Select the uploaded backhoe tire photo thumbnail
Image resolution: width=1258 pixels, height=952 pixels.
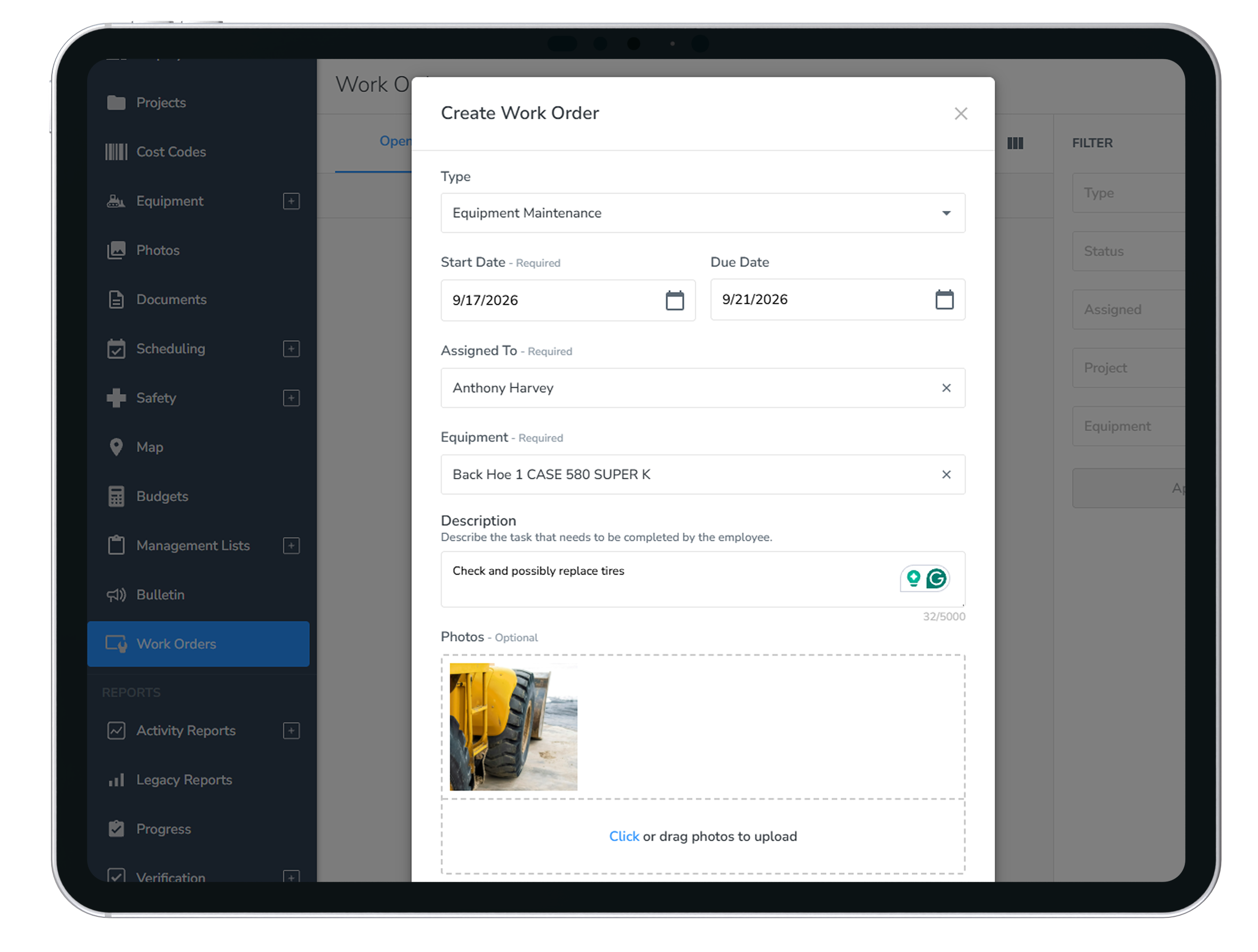click(513, 726)
